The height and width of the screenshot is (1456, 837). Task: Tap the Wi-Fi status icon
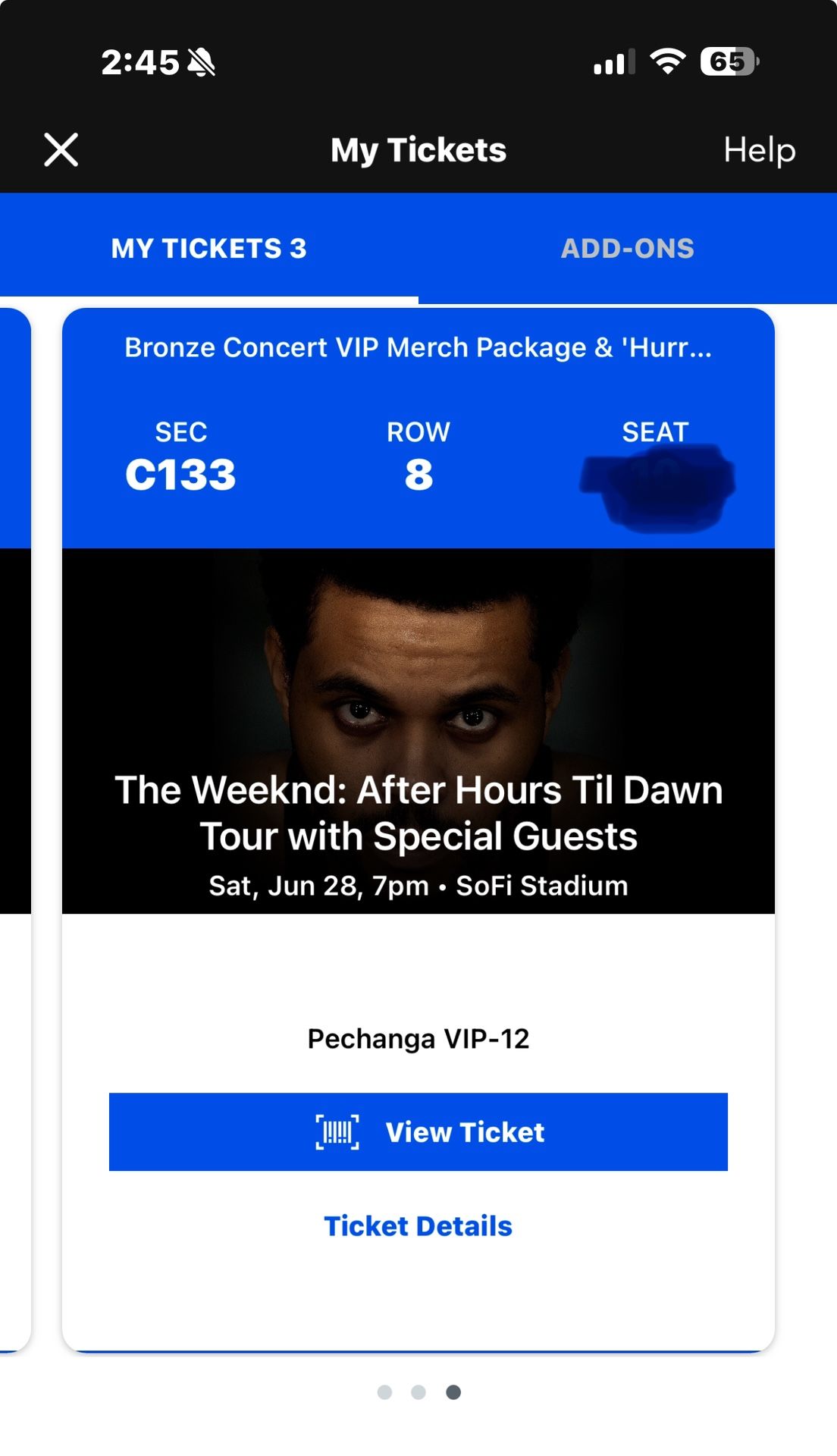tap(667, 61)
